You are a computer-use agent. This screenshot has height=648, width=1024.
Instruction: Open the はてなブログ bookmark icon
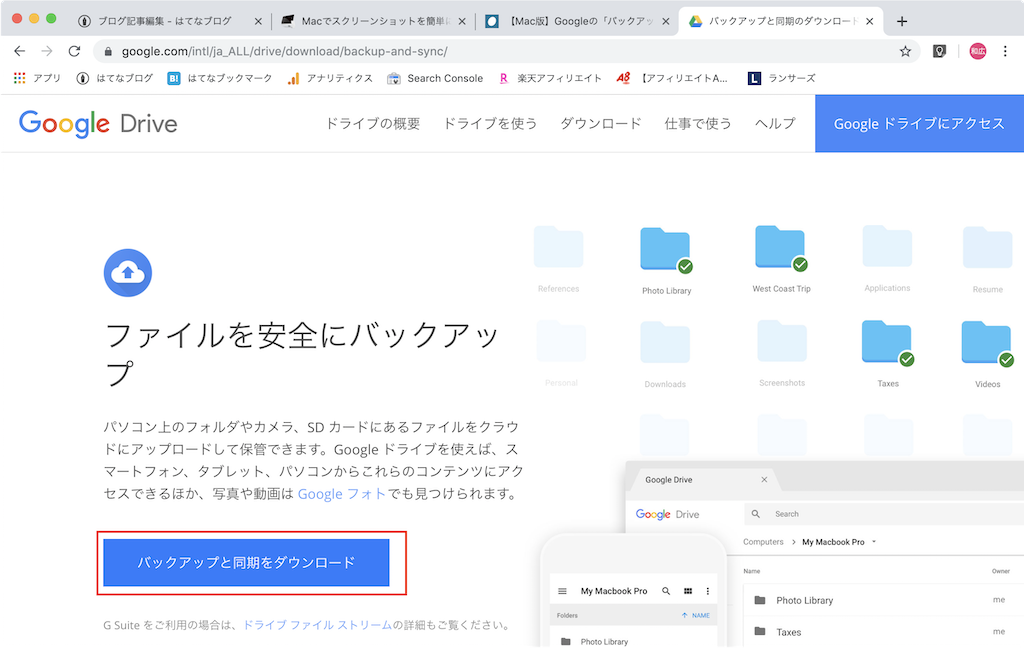tap(82, 78)
